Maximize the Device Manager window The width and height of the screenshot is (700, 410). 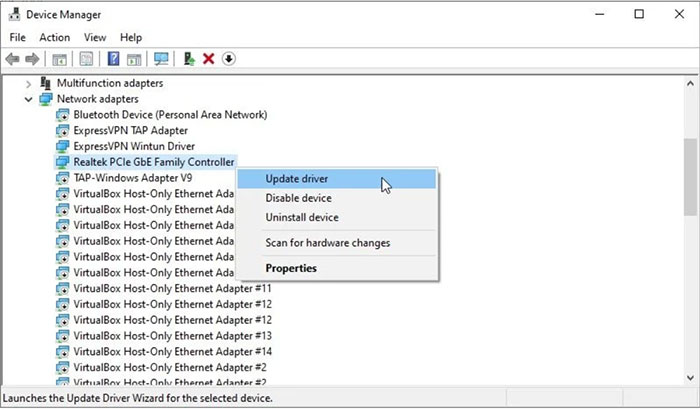coord(639,14)
